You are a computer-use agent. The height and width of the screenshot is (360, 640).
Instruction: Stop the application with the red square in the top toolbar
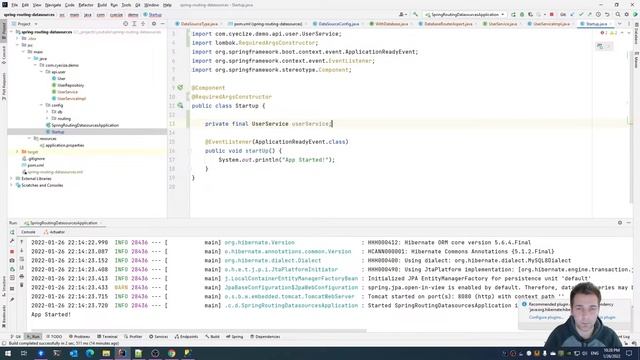pyautogui.click(x=551, y=14)
